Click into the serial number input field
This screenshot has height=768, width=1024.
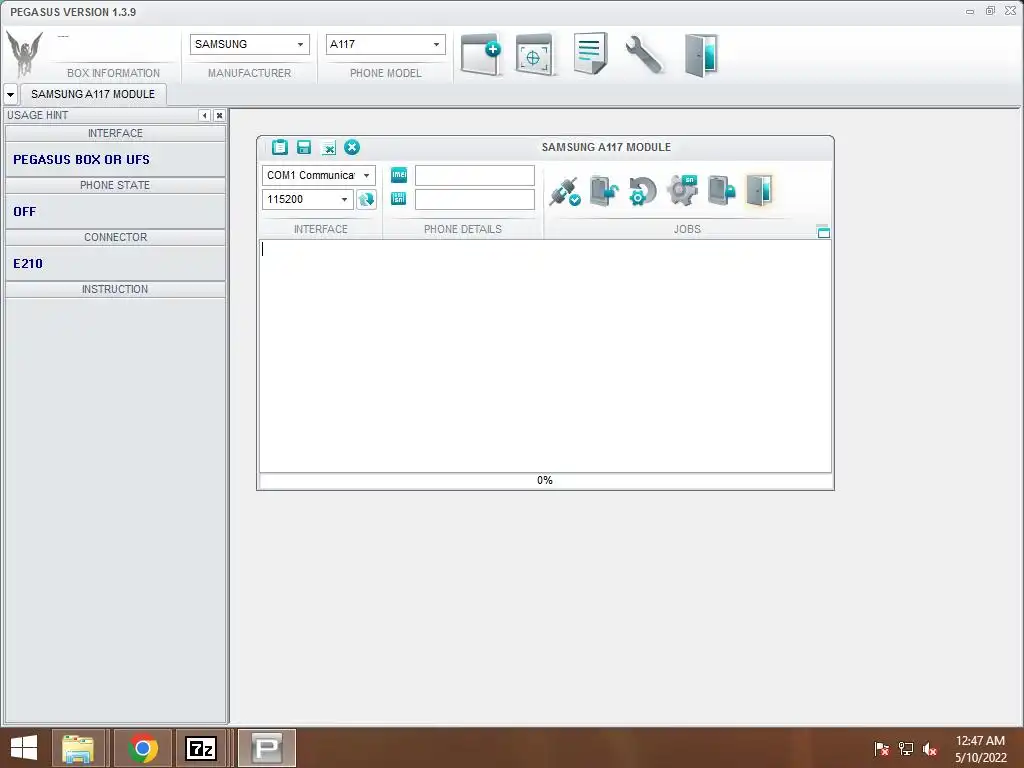(475, 199)
